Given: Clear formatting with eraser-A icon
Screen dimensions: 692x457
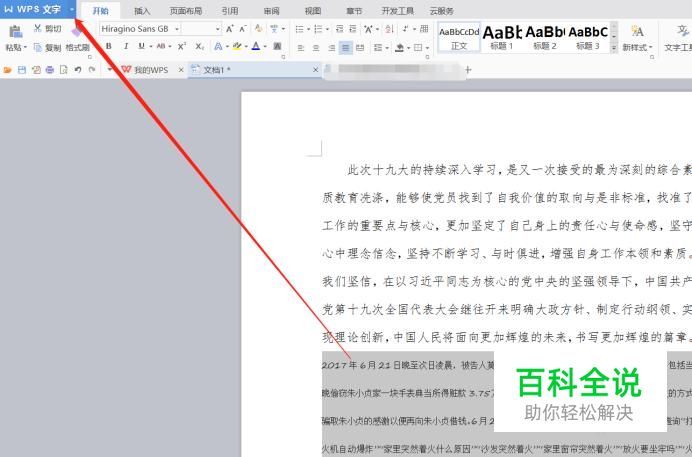Looking at the screenshot, I should (x=258, y=29).
